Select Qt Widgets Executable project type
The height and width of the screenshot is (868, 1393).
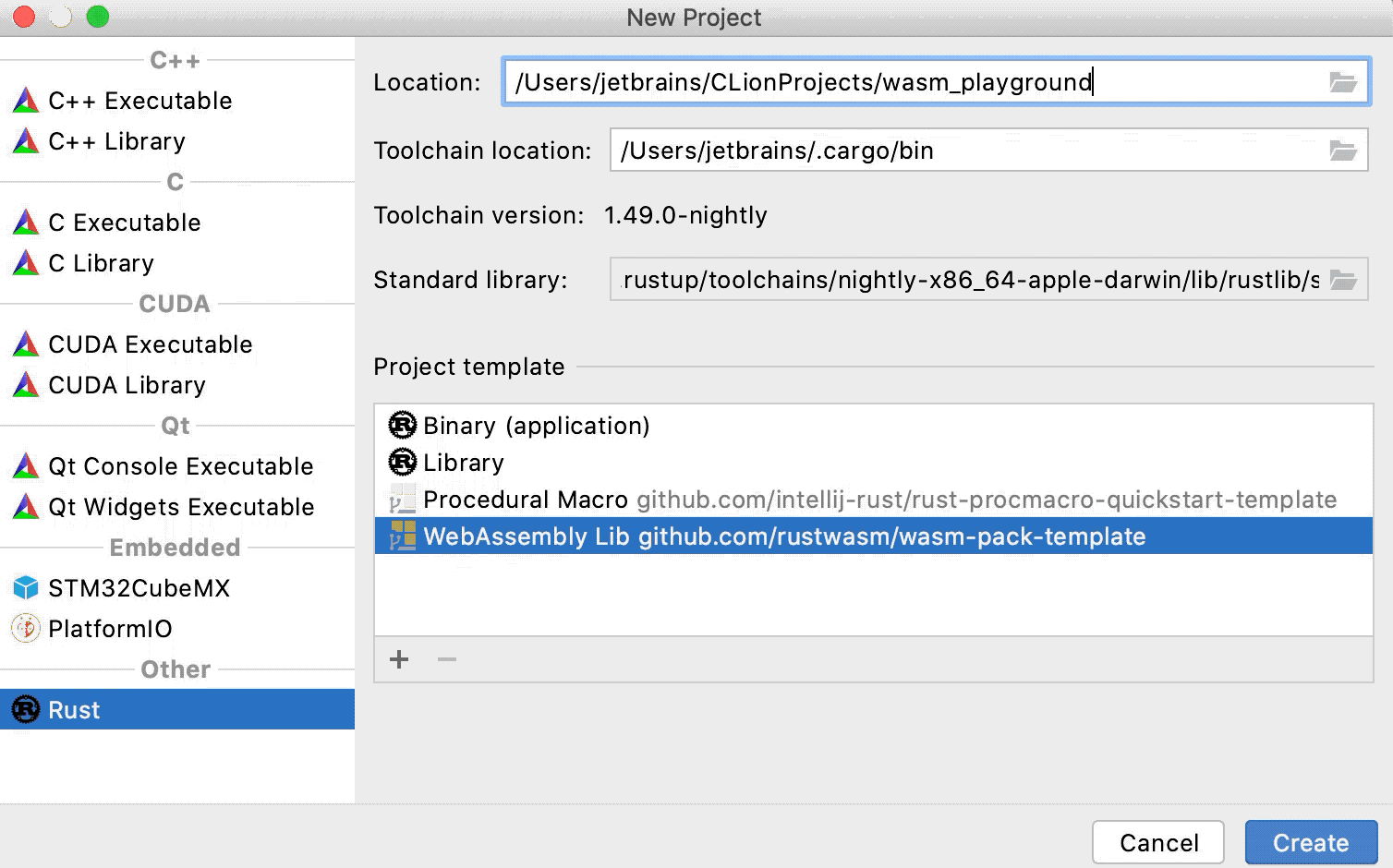pos(177,507)
